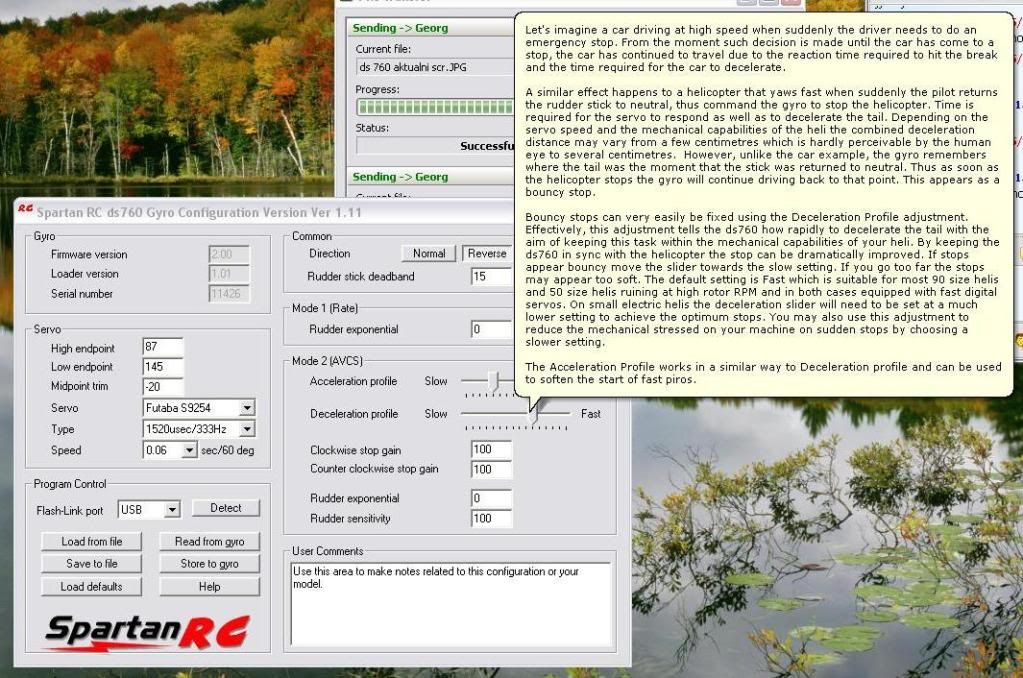Focus the Rudder stick deadband field
The image size is (1023, 678).
491,277
